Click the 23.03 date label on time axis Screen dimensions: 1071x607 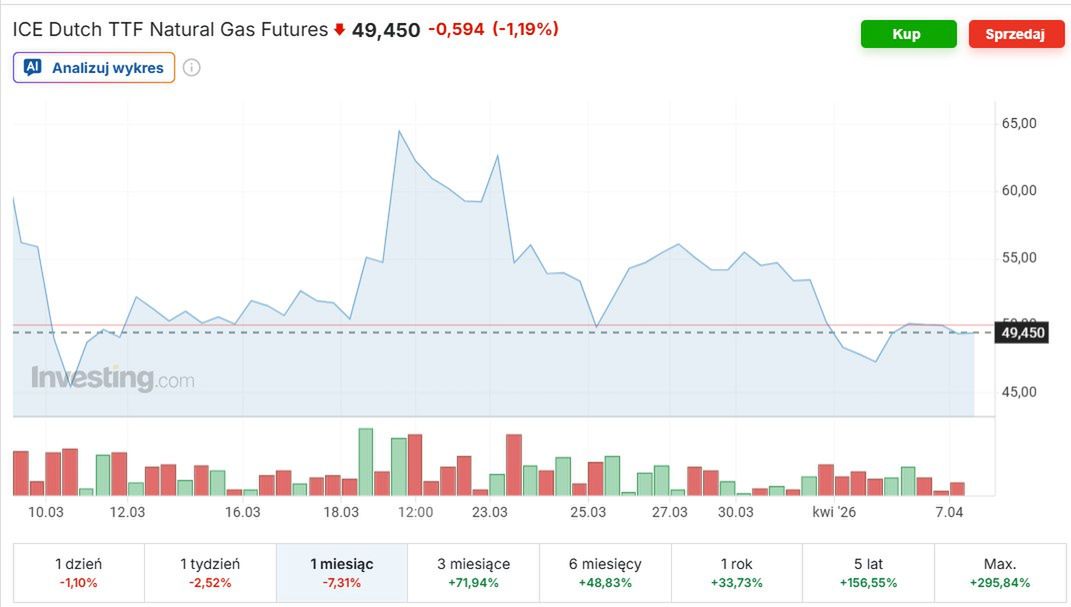(490, 512)
